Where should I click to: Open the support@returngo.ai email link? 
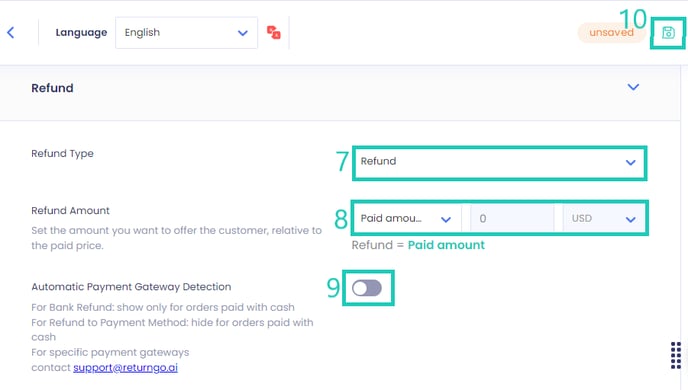125,368
